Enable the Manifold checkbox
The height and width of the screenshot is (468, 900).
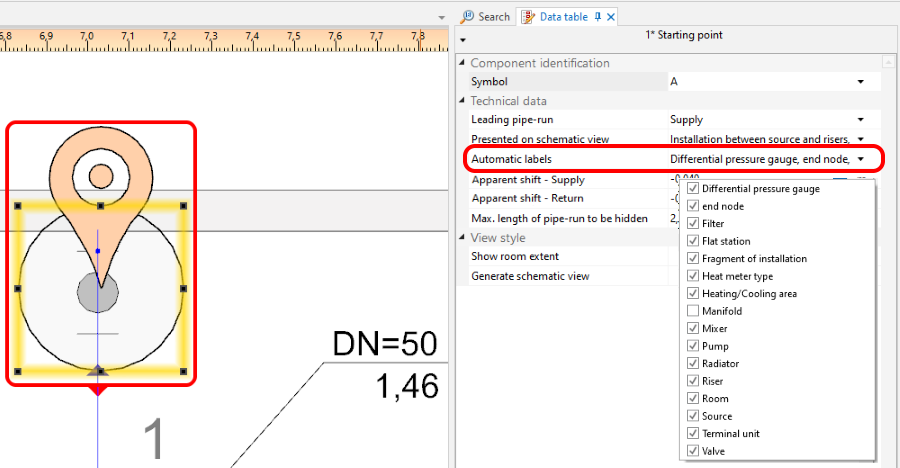(693, 311)
